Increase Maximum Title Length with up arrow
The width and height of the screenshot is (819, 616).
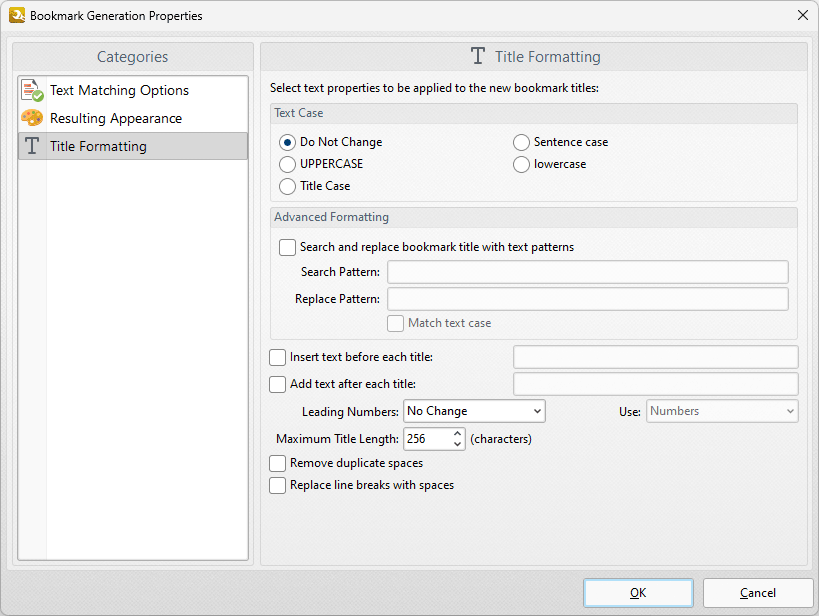458,434
